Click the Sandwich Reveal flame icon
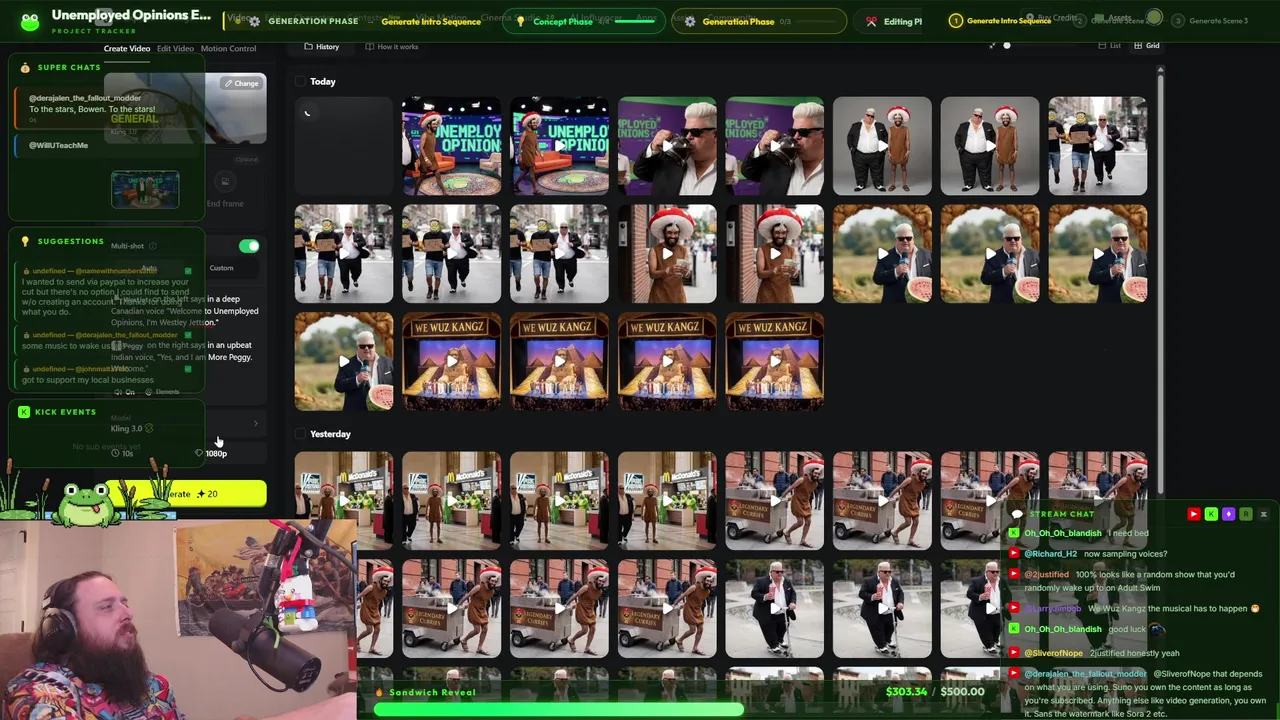This screenshot has width=1280, height=720. (379, 692)
